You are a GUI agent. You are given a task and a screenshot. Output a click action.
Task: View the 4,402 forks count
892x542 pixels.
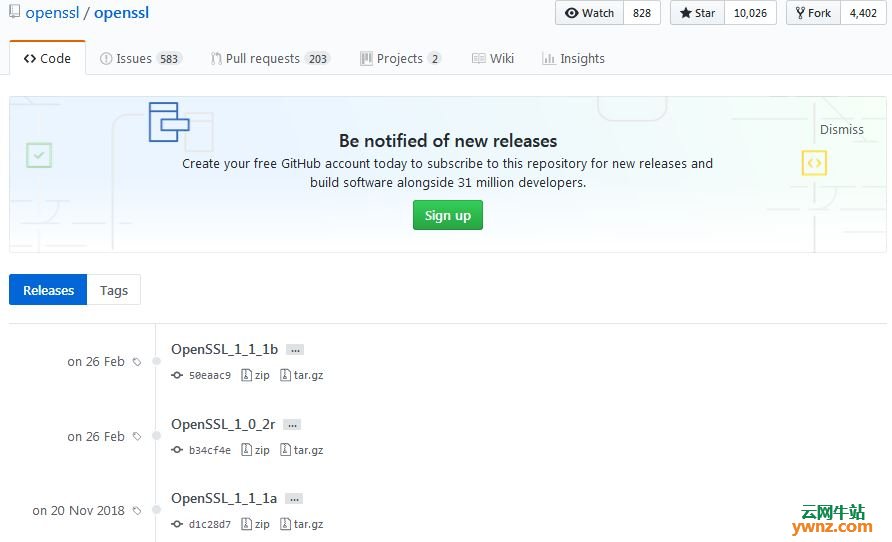coord(863,13)
